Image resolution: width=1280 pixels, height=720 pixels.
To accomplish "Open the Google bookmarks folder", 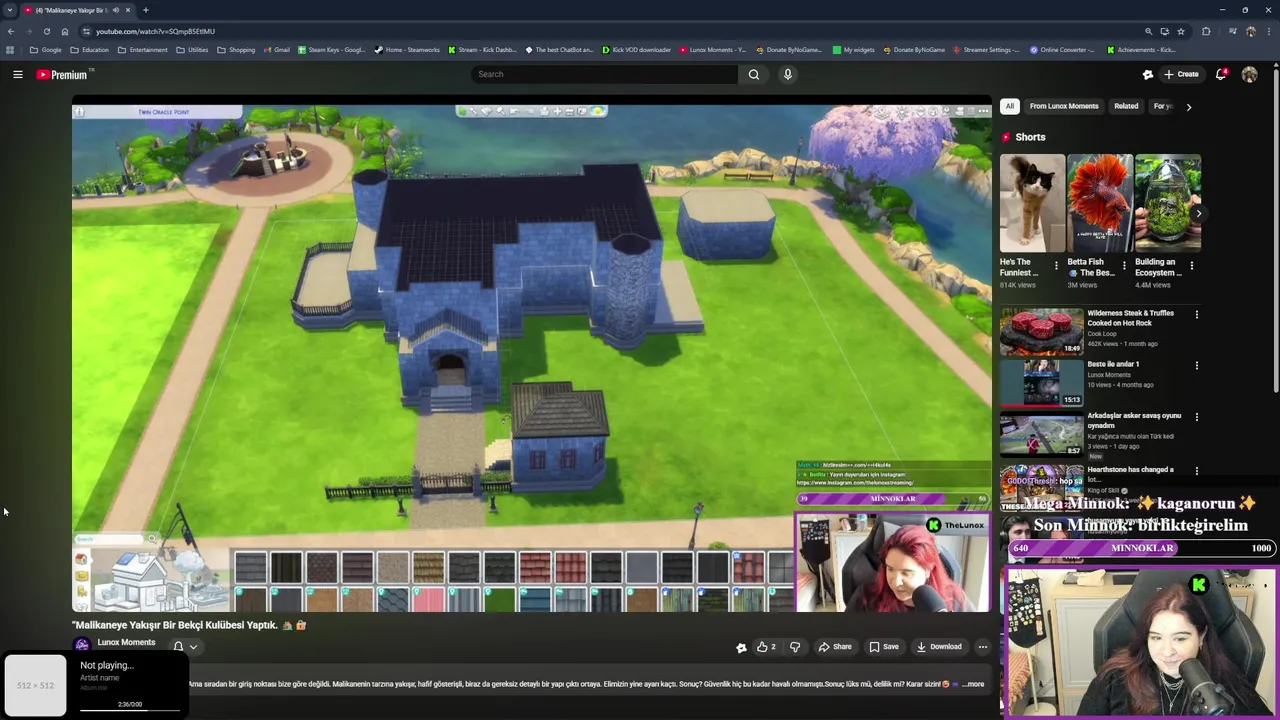I will 46,50.
